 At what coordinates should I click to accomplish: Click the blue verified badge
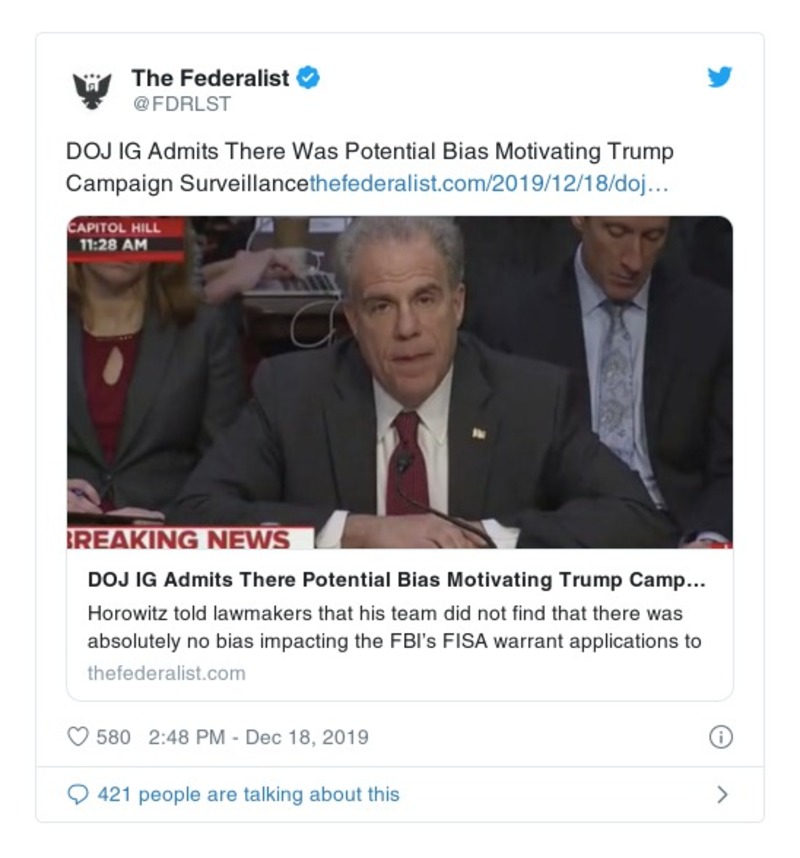(x=309, y=78)
